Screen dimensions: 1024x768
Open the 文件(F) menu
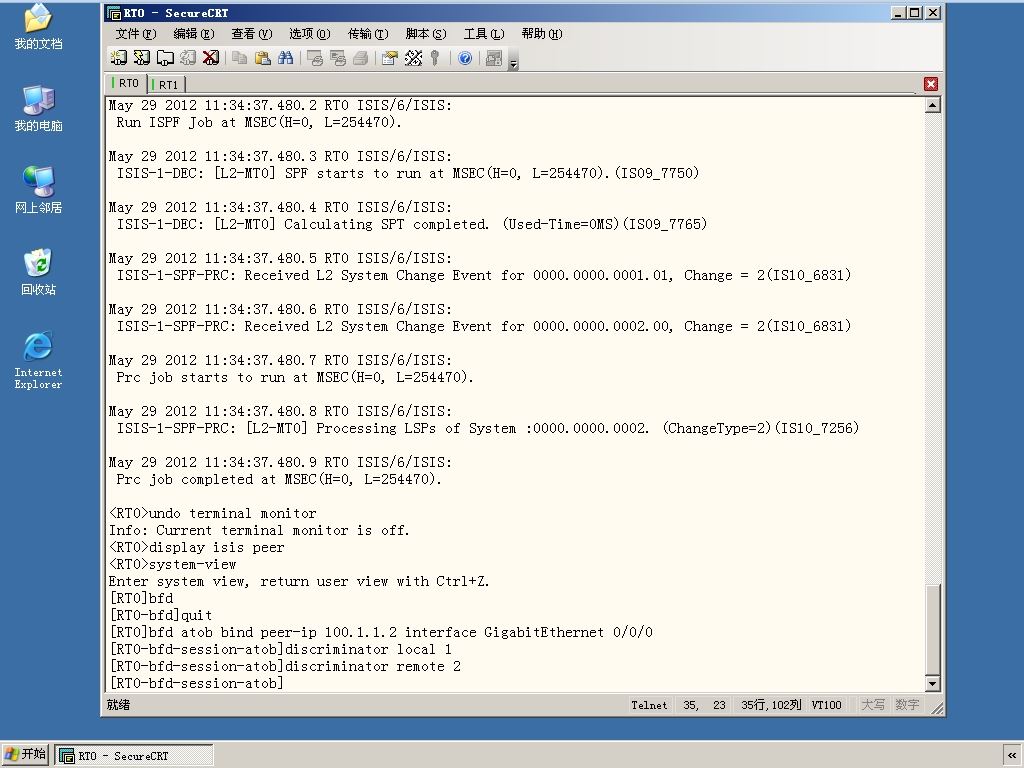[x=136, y=33]
